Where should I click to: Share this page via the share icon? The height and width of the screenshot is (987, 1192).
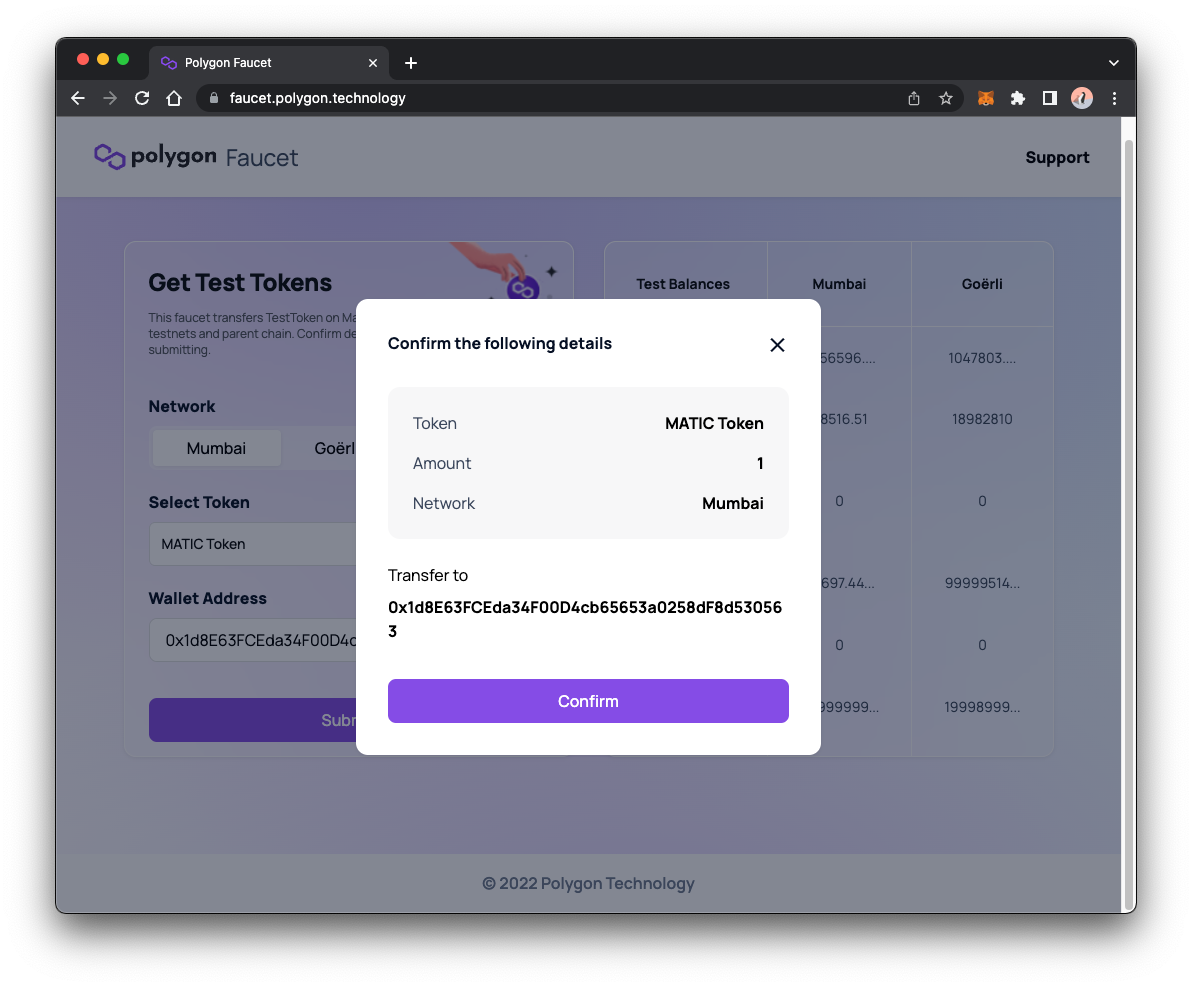click(x=914, y=98)
